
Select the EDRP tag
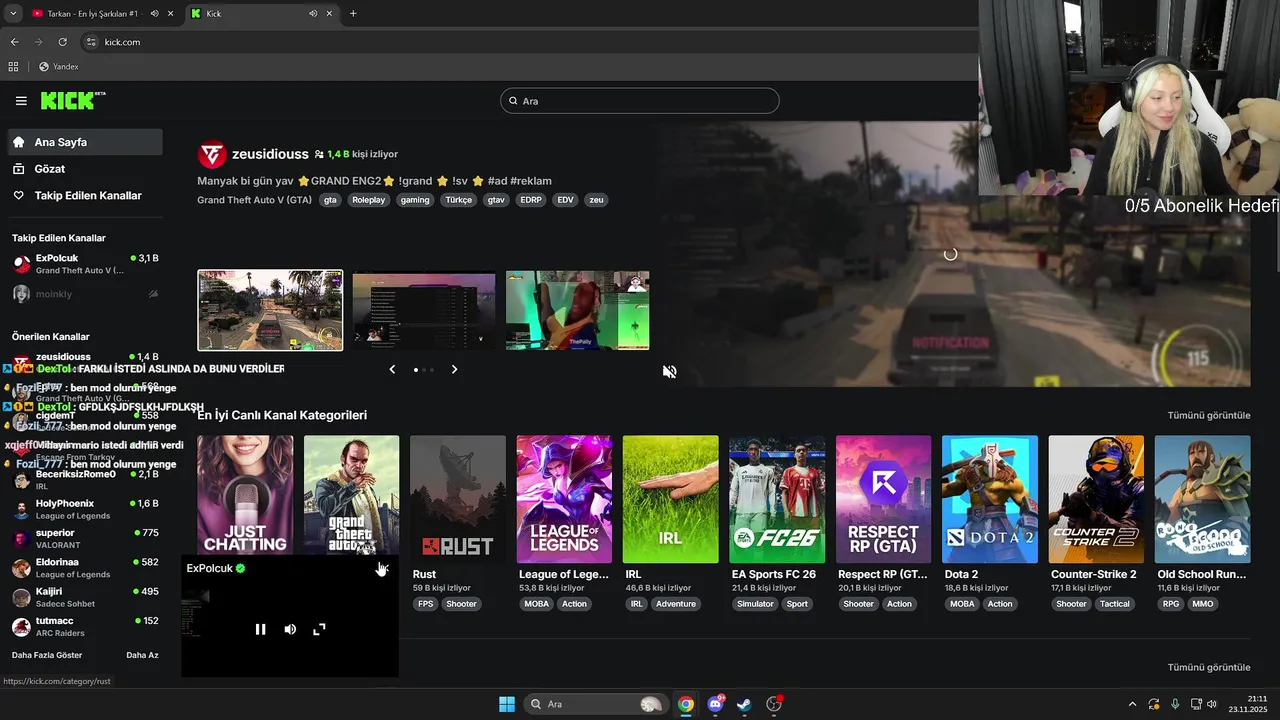tap(530, 200)
